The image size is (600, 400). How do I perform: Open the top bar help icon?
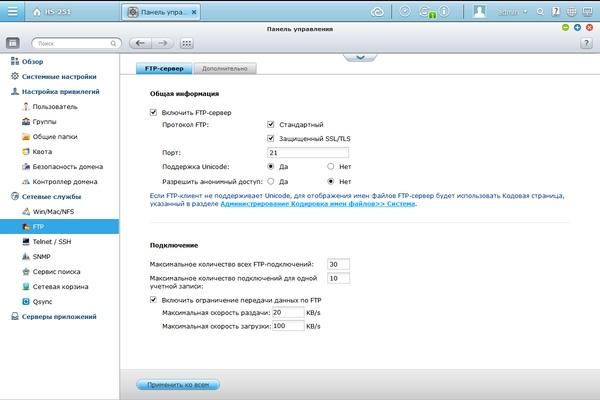click(x=556, y=12)
